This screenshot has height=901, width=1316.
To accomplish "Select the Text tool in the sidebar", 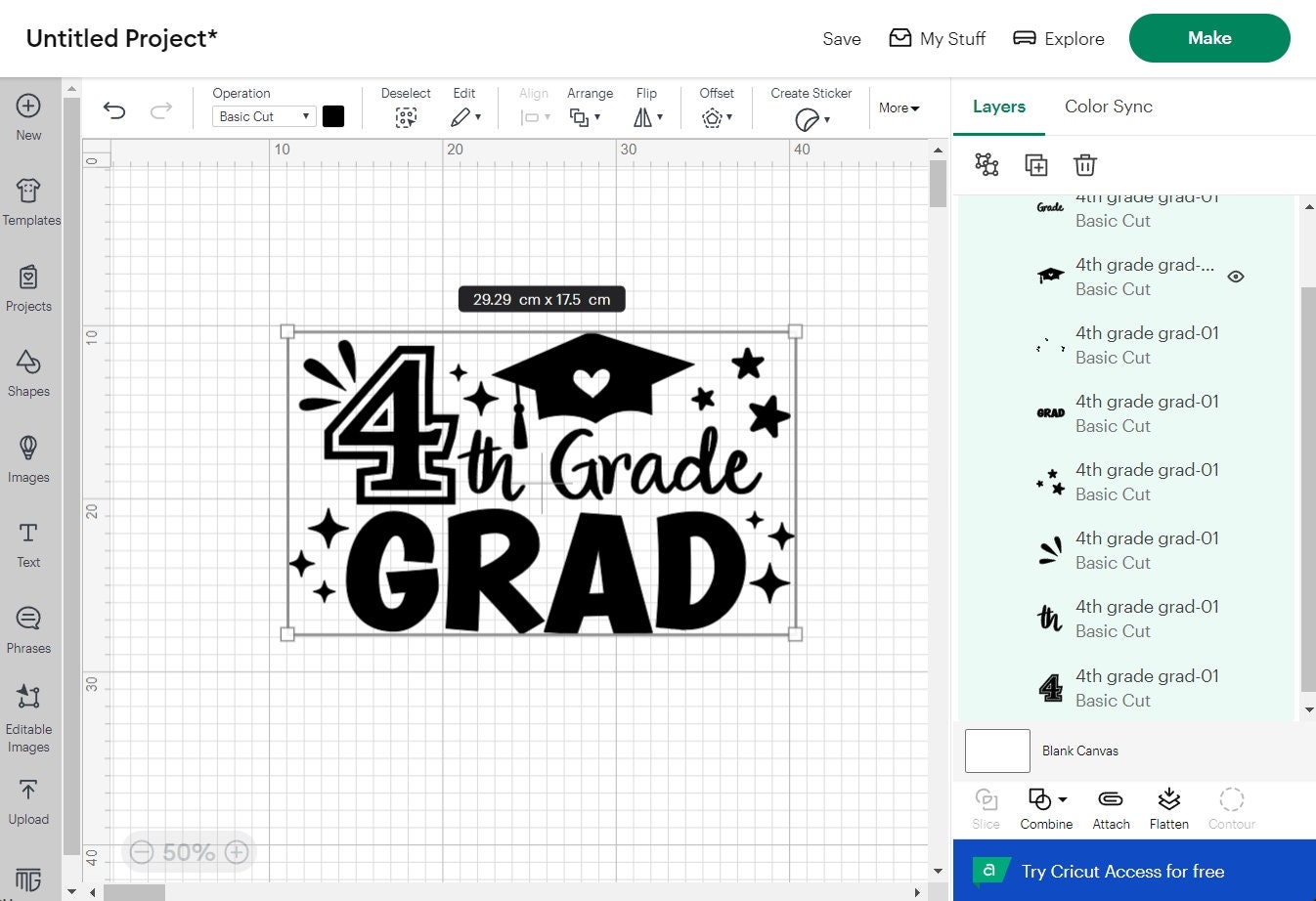I will tap(28, 544).
